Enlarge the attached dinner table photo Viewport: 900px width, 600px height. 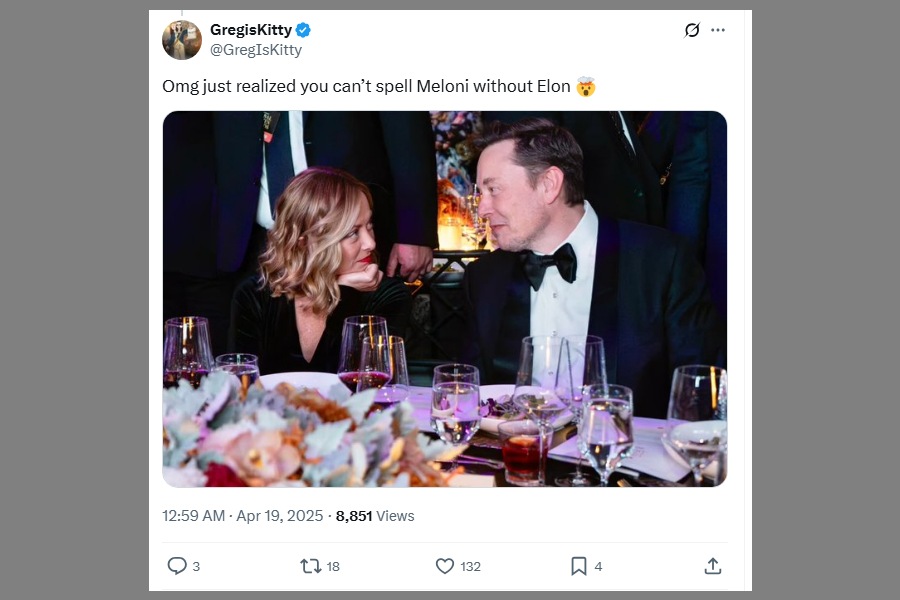[444, 298]
